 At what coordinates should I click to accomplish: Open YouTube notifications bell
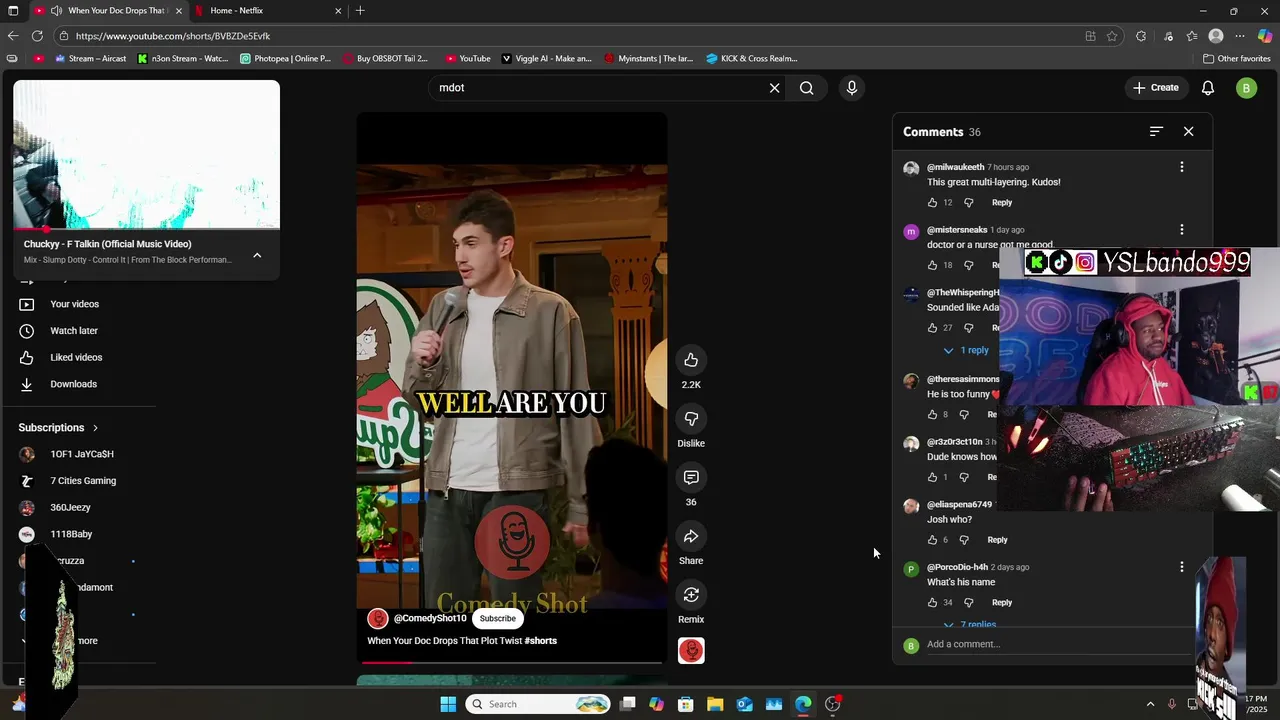pyautogui.click(x=1208, y=88)
